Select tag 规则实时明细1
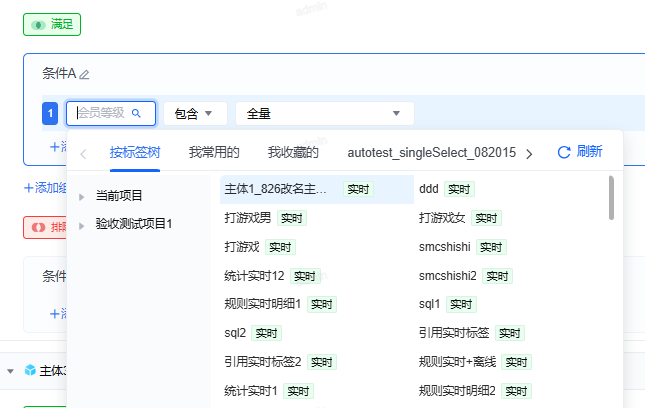This screenshot has height=408, width=645. (262, 304)
